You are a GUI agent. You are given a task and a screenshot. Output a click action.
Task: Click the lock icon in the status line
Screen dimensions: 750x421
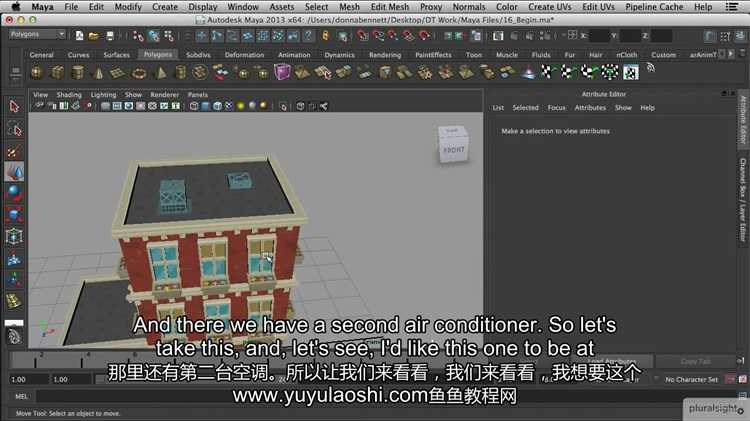[x=326, y=35]
